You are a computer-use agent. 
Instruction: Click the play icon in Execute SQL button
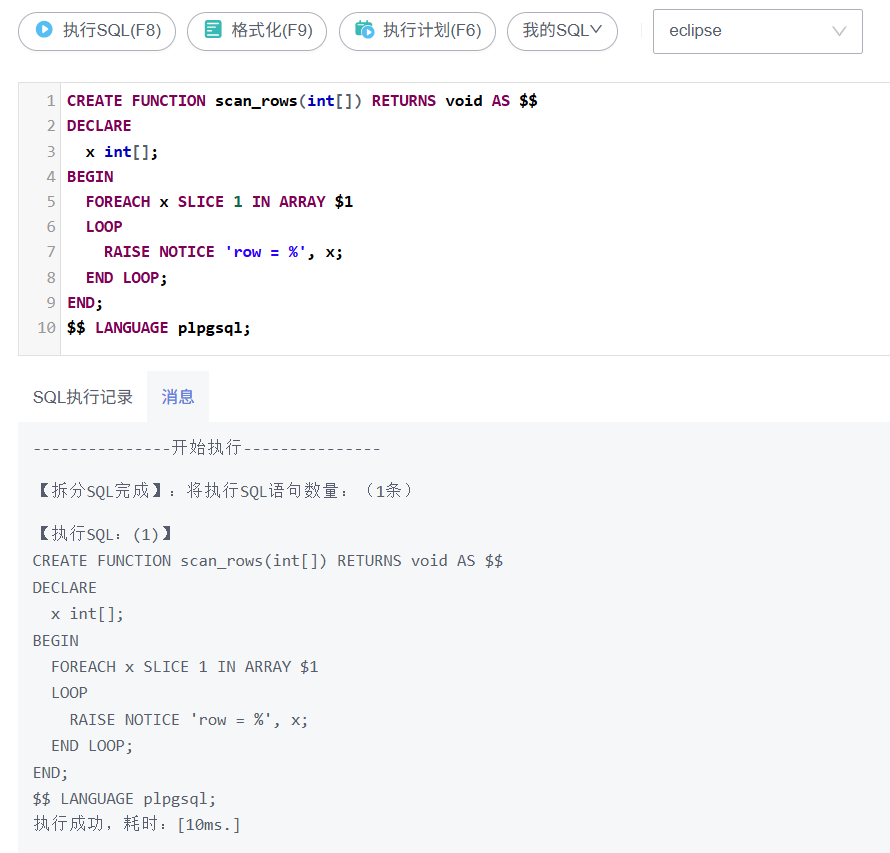click(44, 30)
